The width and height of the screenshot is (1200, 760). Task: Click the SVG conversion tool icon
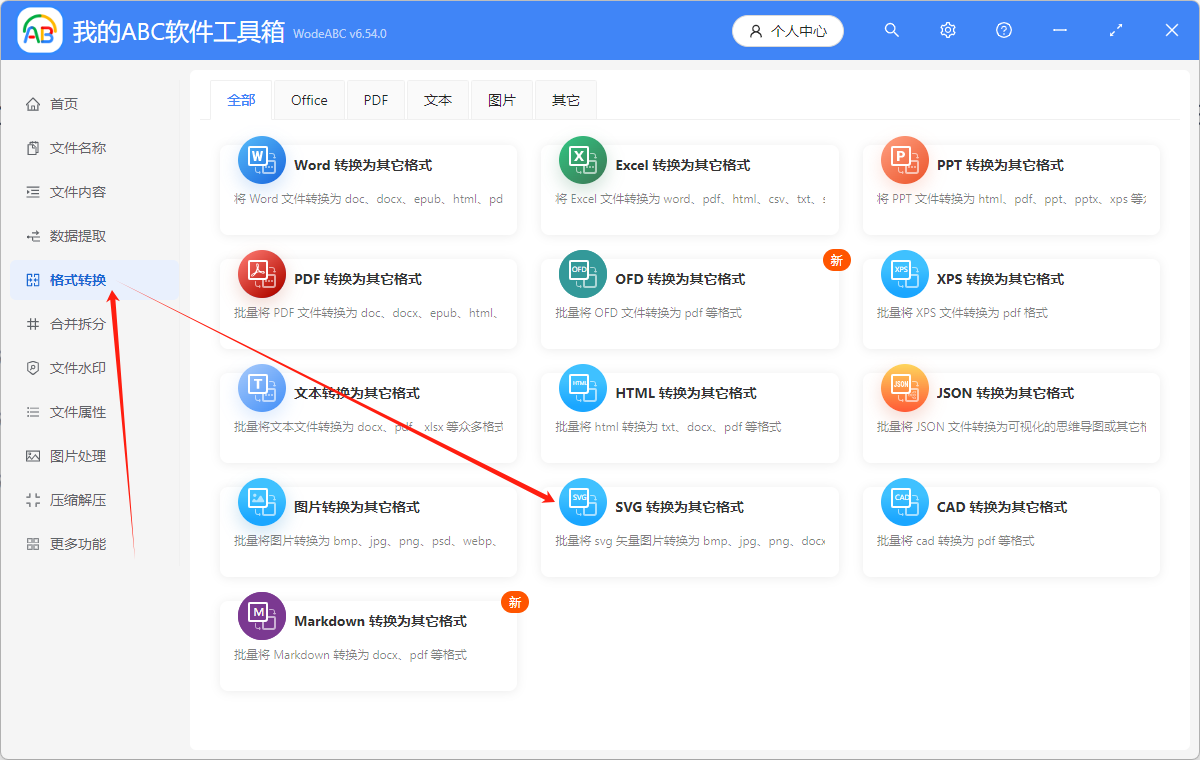(x=583, y=501)
